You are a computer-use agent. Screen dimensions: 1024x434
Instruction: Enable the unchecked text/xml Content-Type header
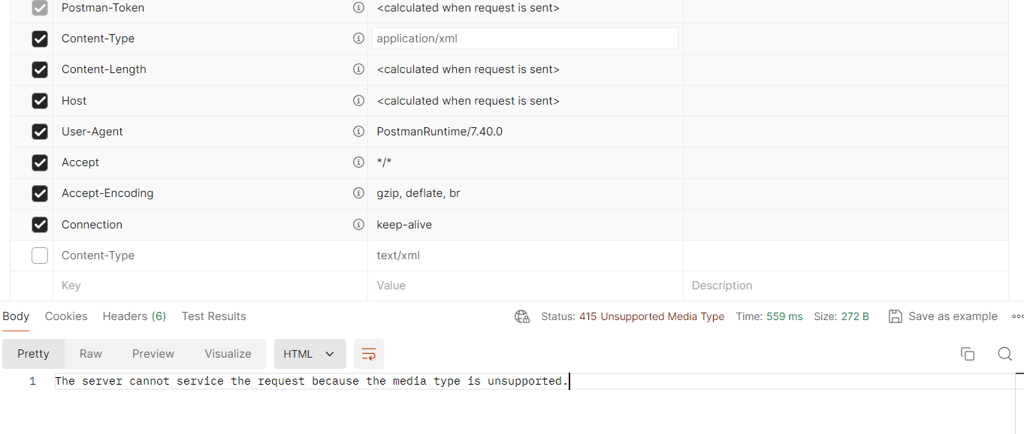pos(40,256)
